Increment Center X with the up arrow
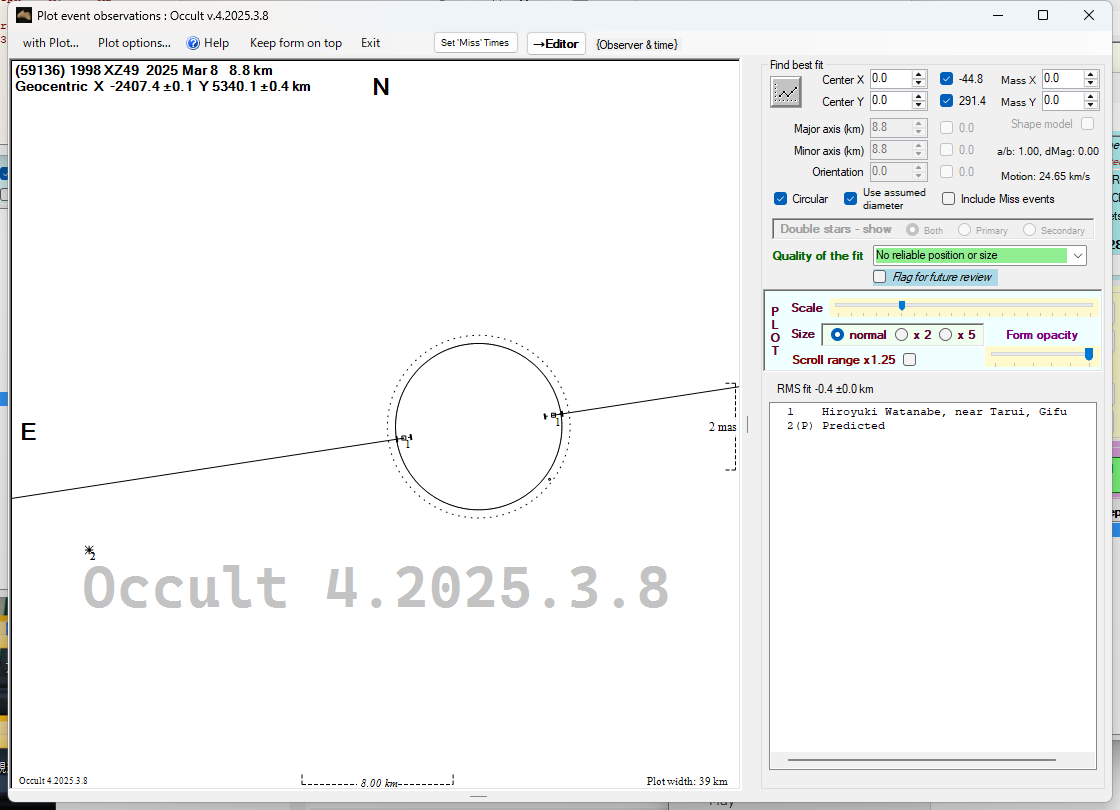Image resolution: width=1120 pixels, height=810 pixels. pyautogui.click(x=919, y=74)
